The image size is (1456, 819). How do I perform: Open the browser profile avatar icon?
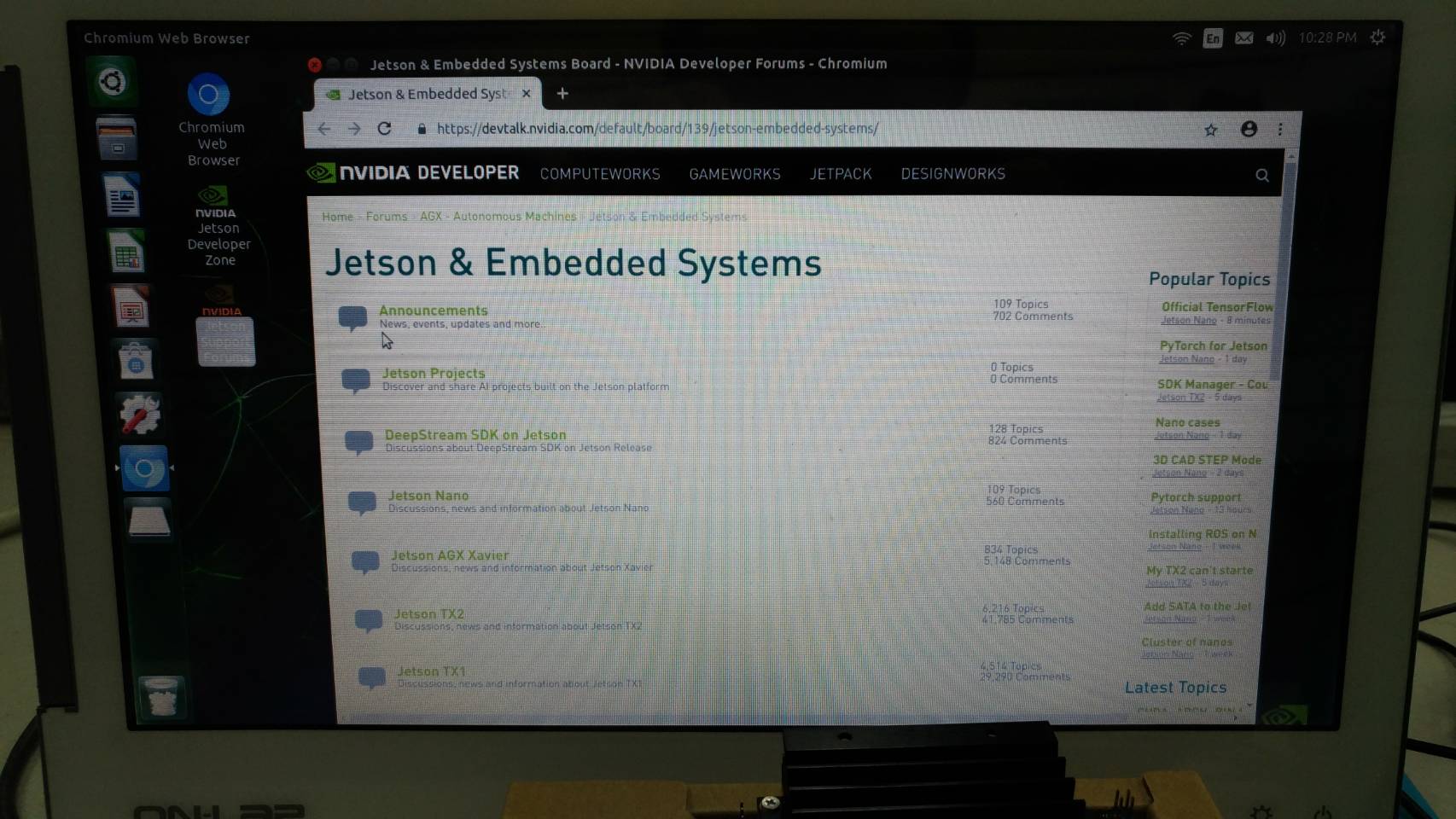click(x=1249, y=129)
